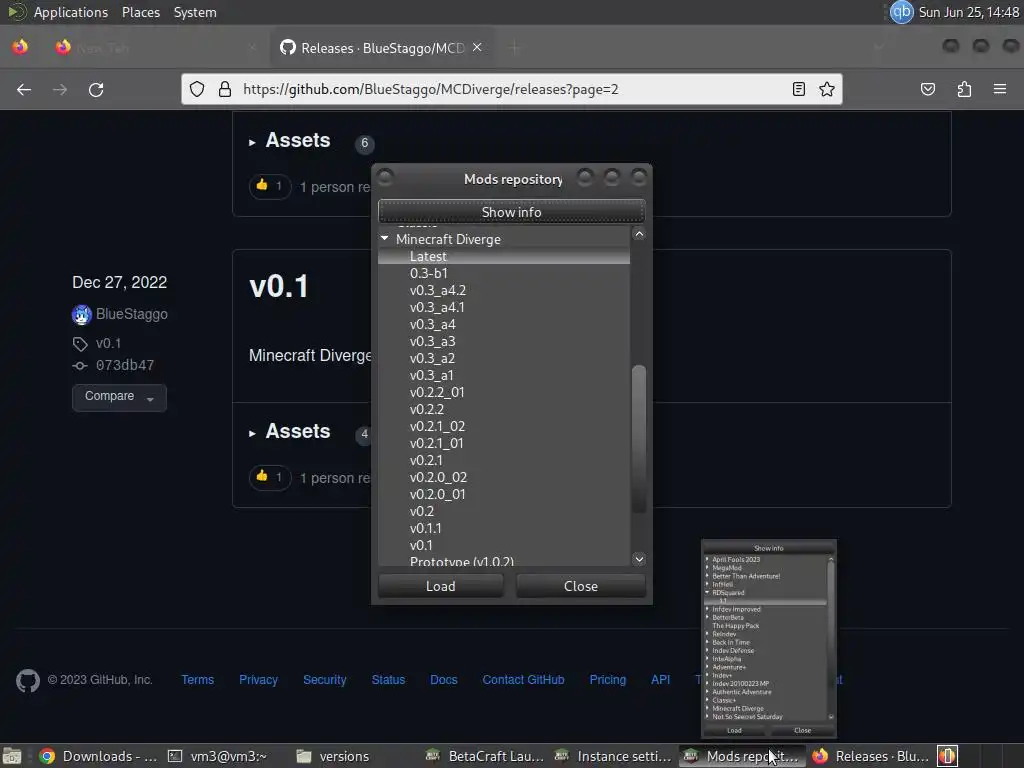This screenshot has width=1024, height=768.
Task: Expand the upper Assets section with 6 items
Action: 290,140
